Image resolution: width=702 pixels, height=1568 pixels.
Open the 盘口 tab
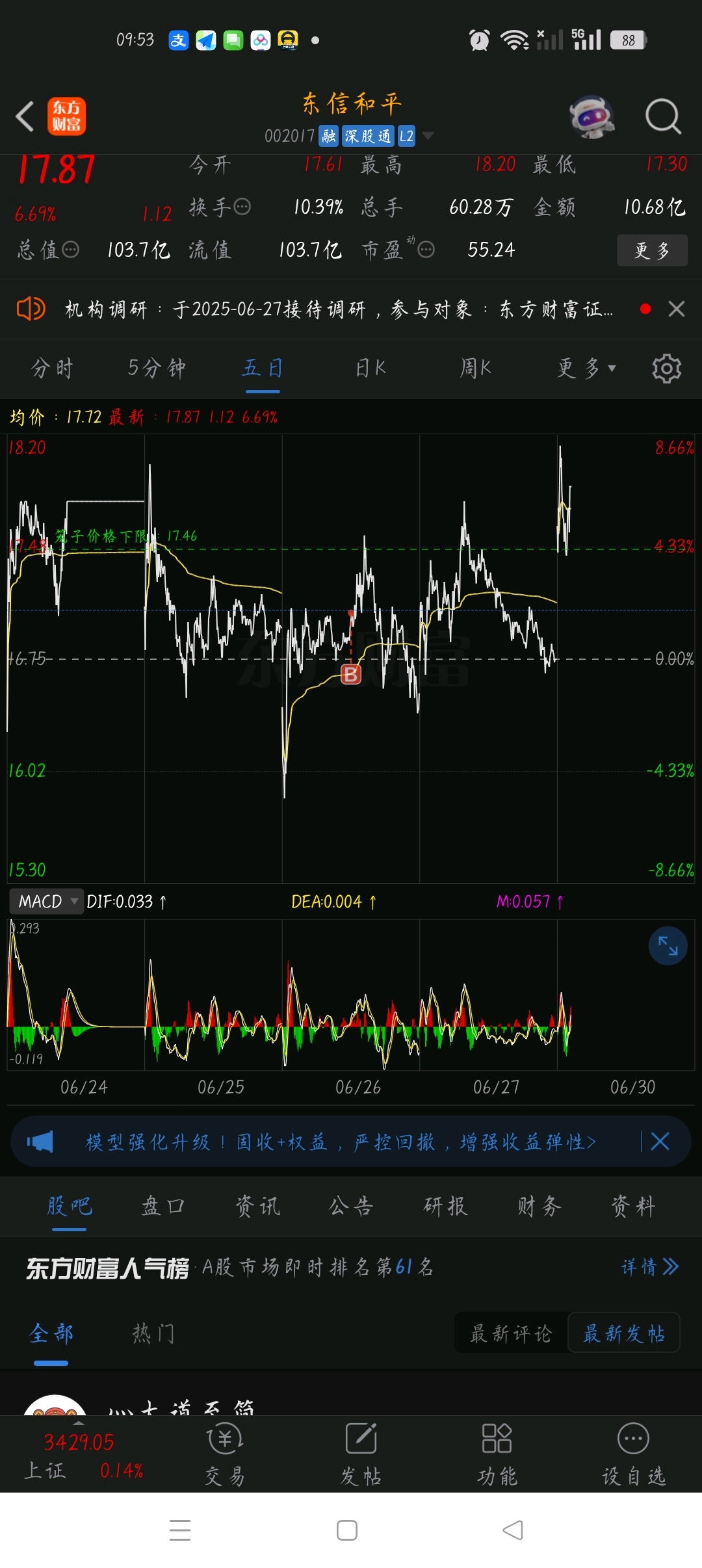(x=163, y=1207)
